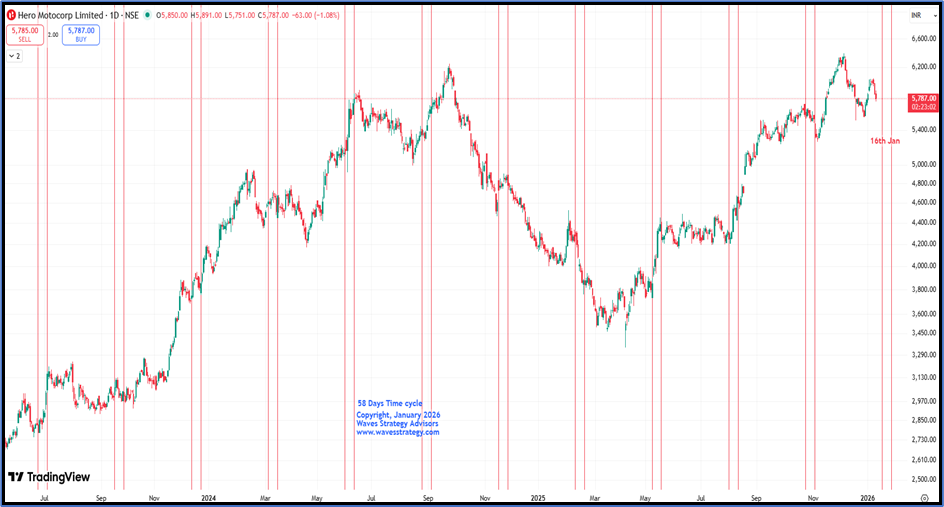Open the INR currency dropdown
The image size is (944, 507).
point(922,15)
